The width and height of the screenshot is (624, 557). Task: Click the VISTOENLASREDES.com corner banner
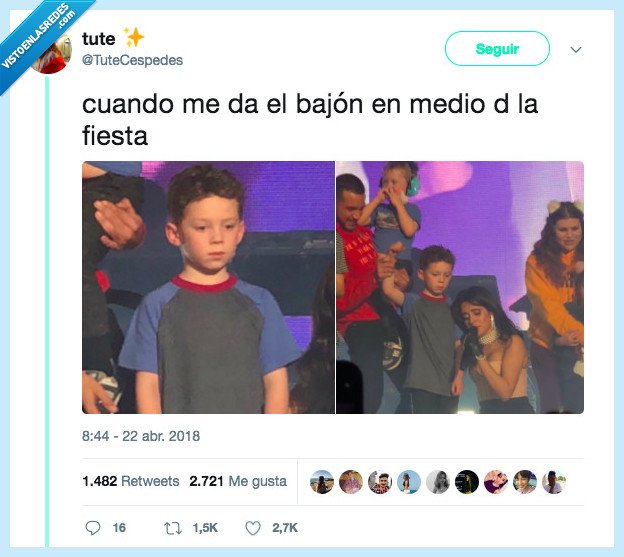38,36
